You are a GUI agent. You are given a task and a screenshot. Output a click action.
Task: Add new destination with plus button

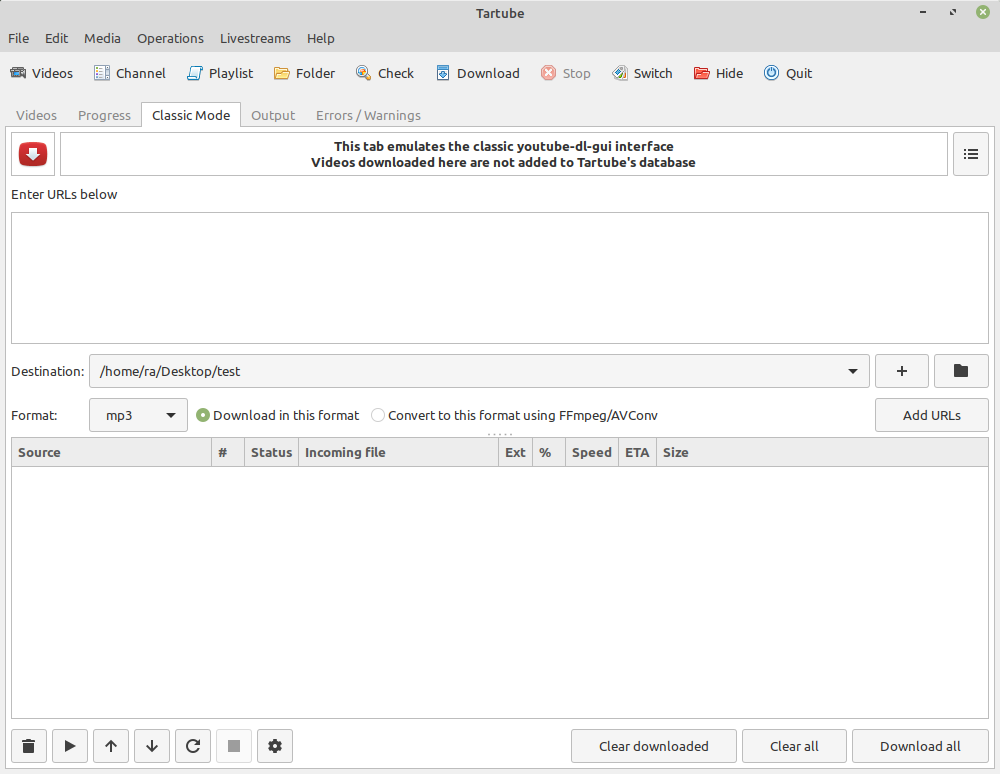[902, 371]
